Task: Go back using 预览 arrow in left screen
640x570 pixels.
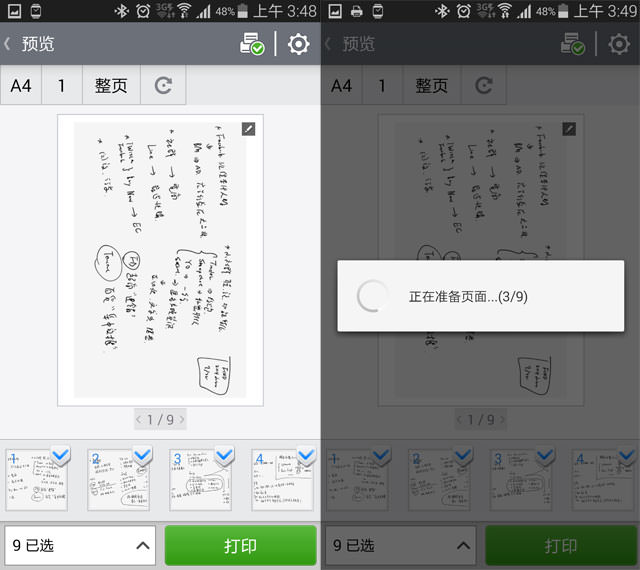Action: point(8,44)
